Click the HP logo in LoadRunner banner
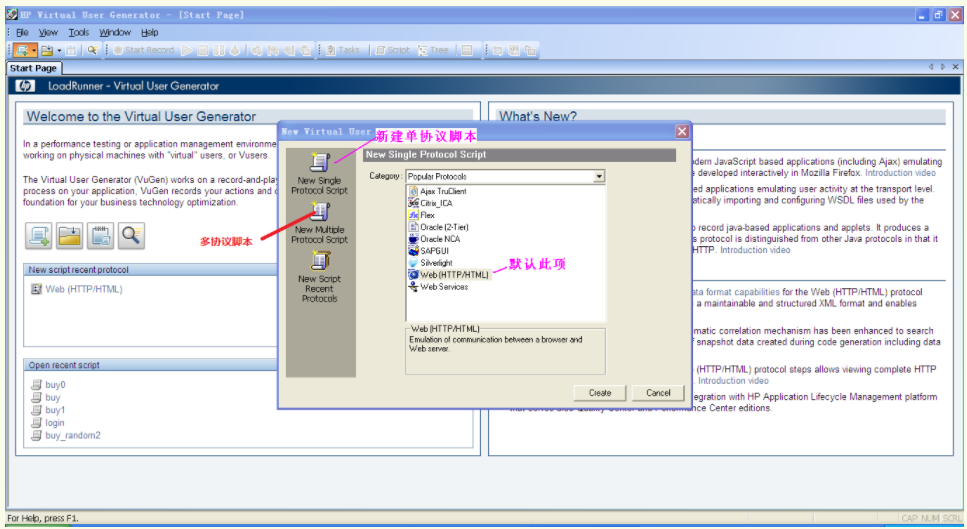 pyautogui.click(x=25, y=86)
